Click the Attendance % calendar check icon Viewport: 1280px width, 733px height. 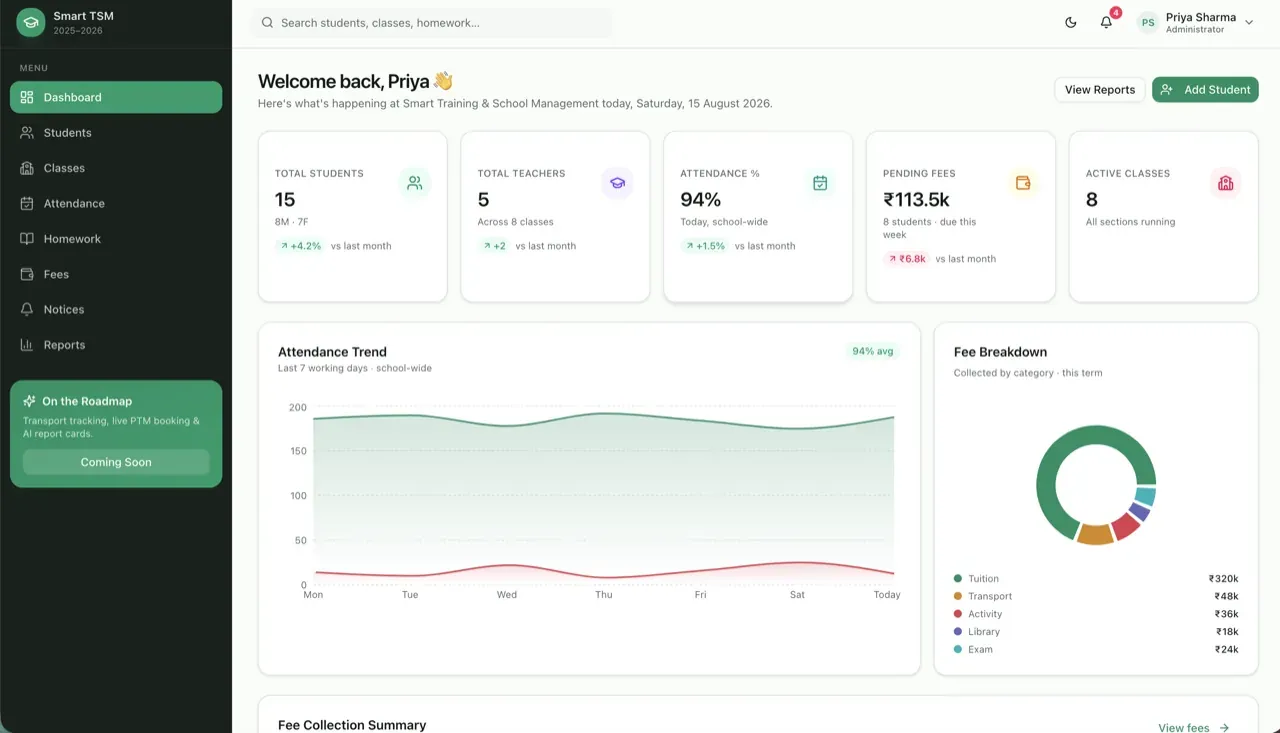coord(820,183)
